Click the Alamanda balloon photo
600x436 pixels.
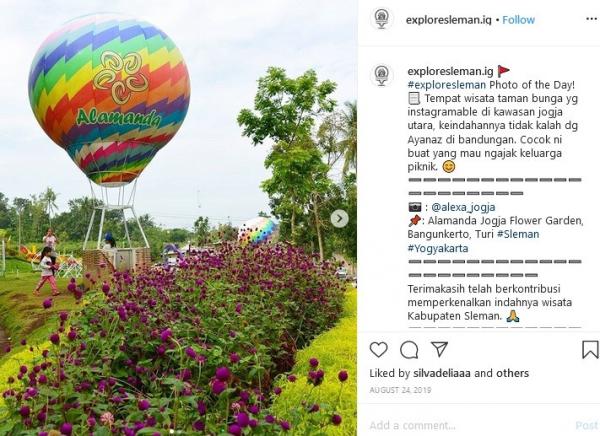tap(178, 218)
